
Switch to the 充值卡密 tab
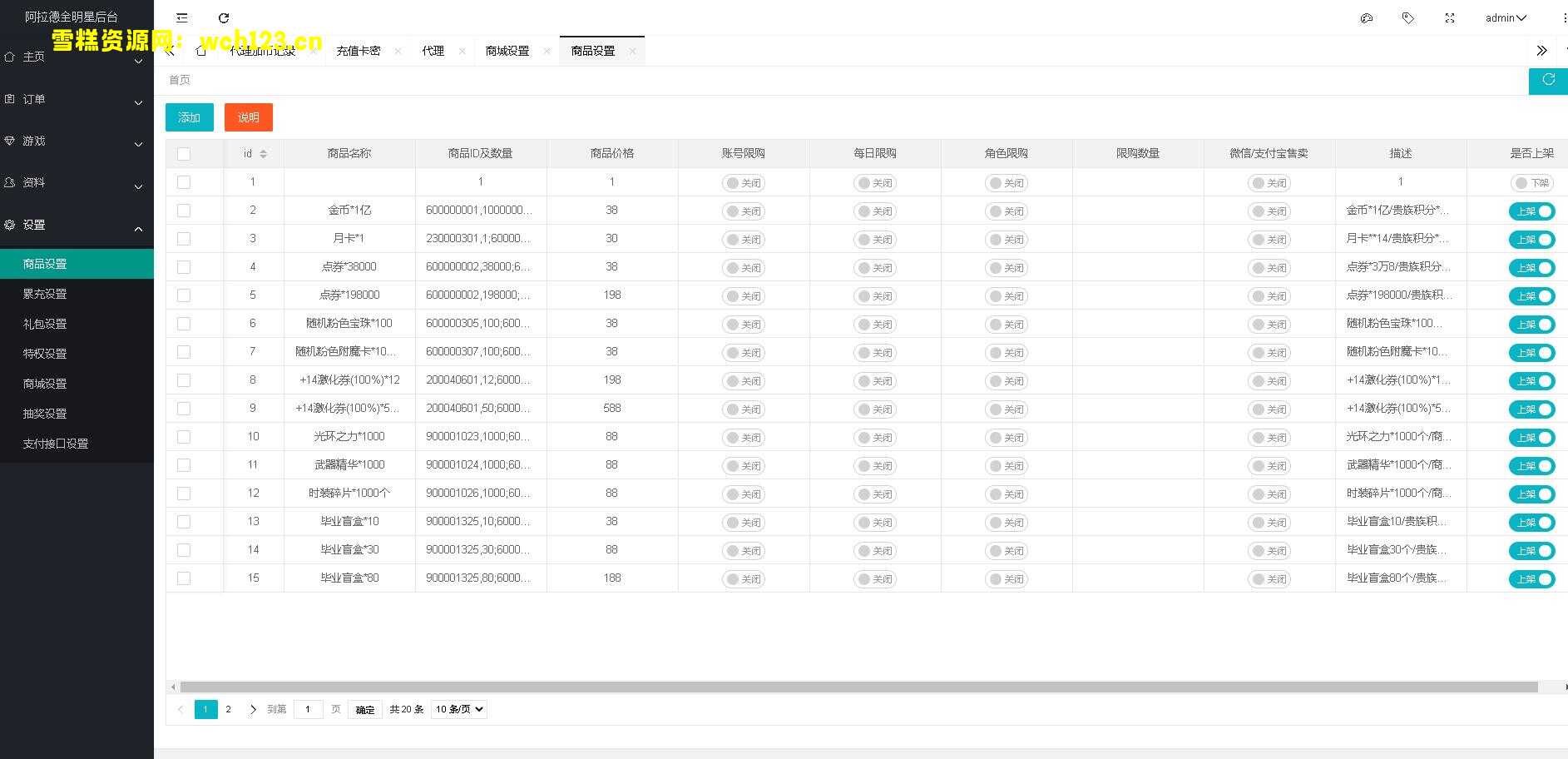(358, 51)
